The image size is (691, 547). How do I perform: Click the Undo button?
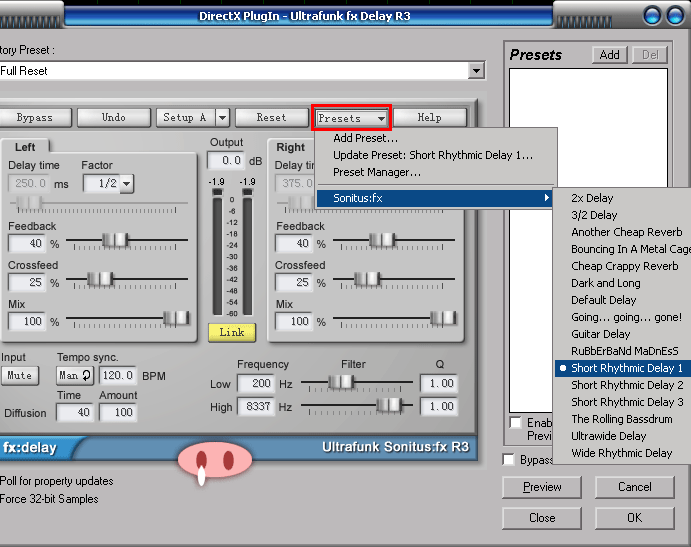pos(114,118)
